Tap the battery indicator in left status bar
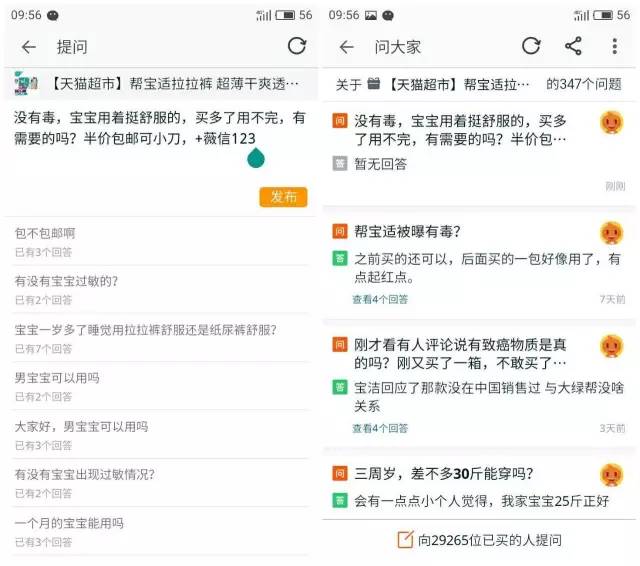Screen dimensions: 640x566 285,15
